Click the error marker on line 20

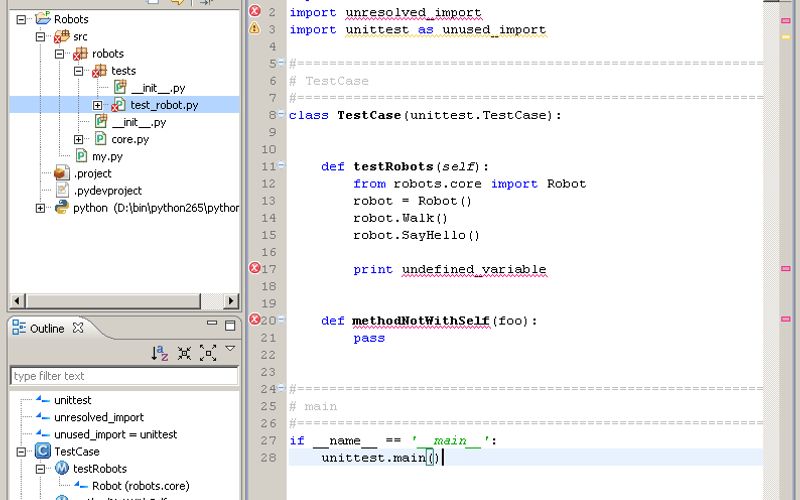click(254, 320)
